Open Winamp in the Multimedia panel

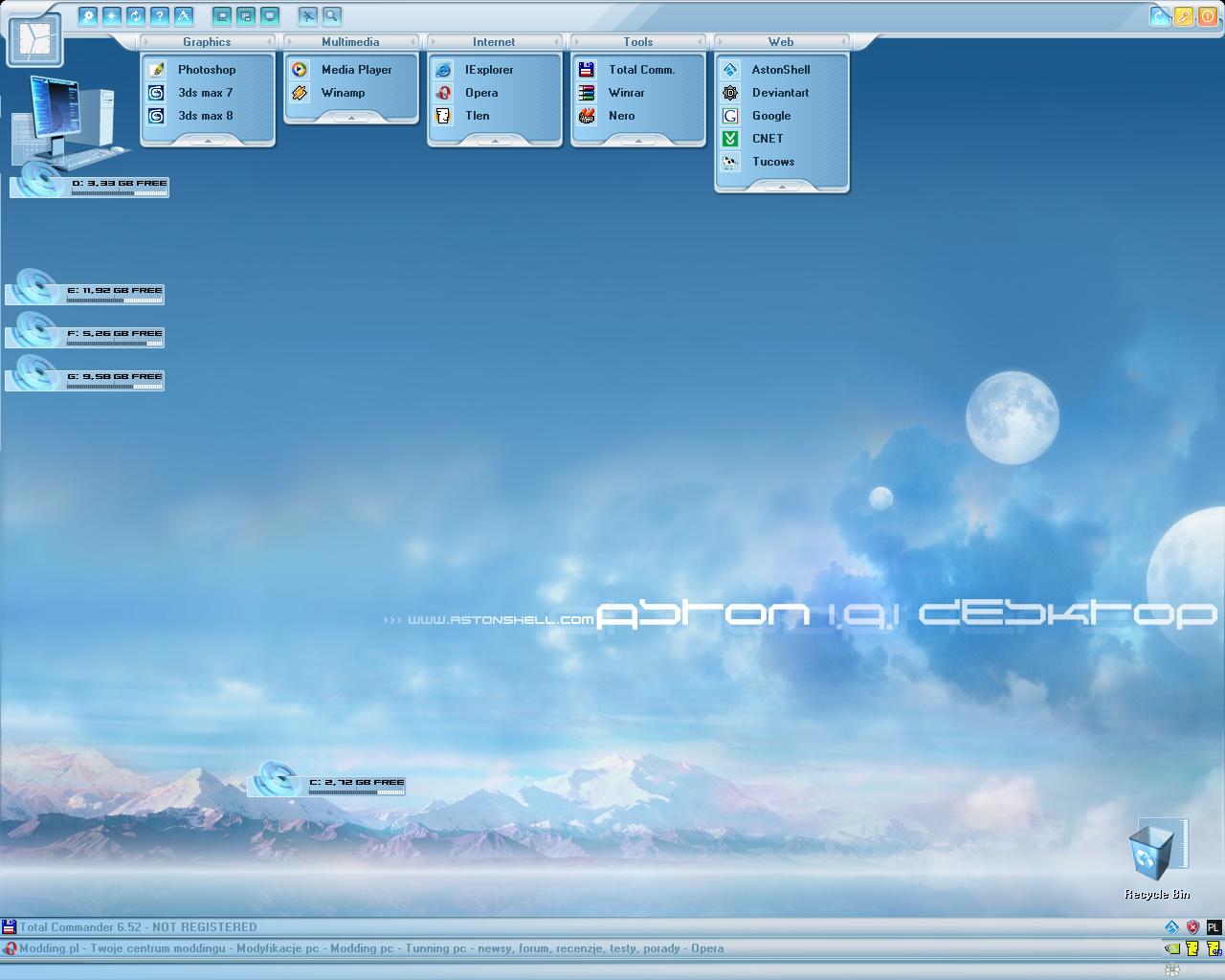click(x=342, y=93)
